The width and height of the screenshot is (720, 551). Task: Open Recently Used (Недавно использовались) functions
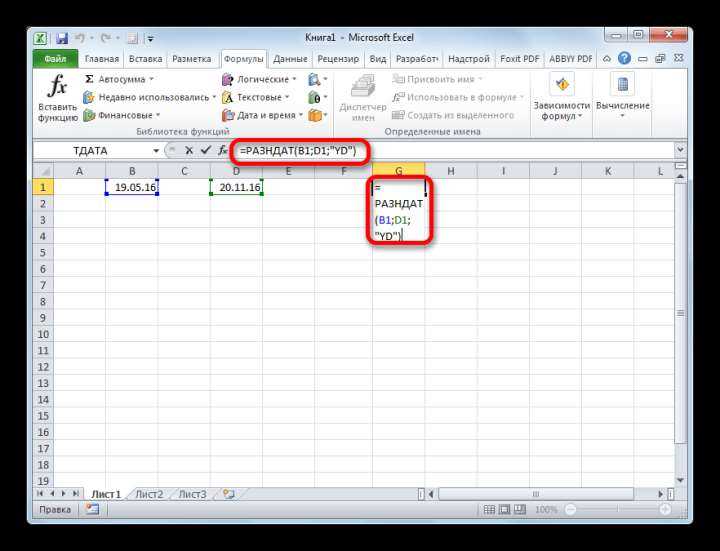coord(150,97)
